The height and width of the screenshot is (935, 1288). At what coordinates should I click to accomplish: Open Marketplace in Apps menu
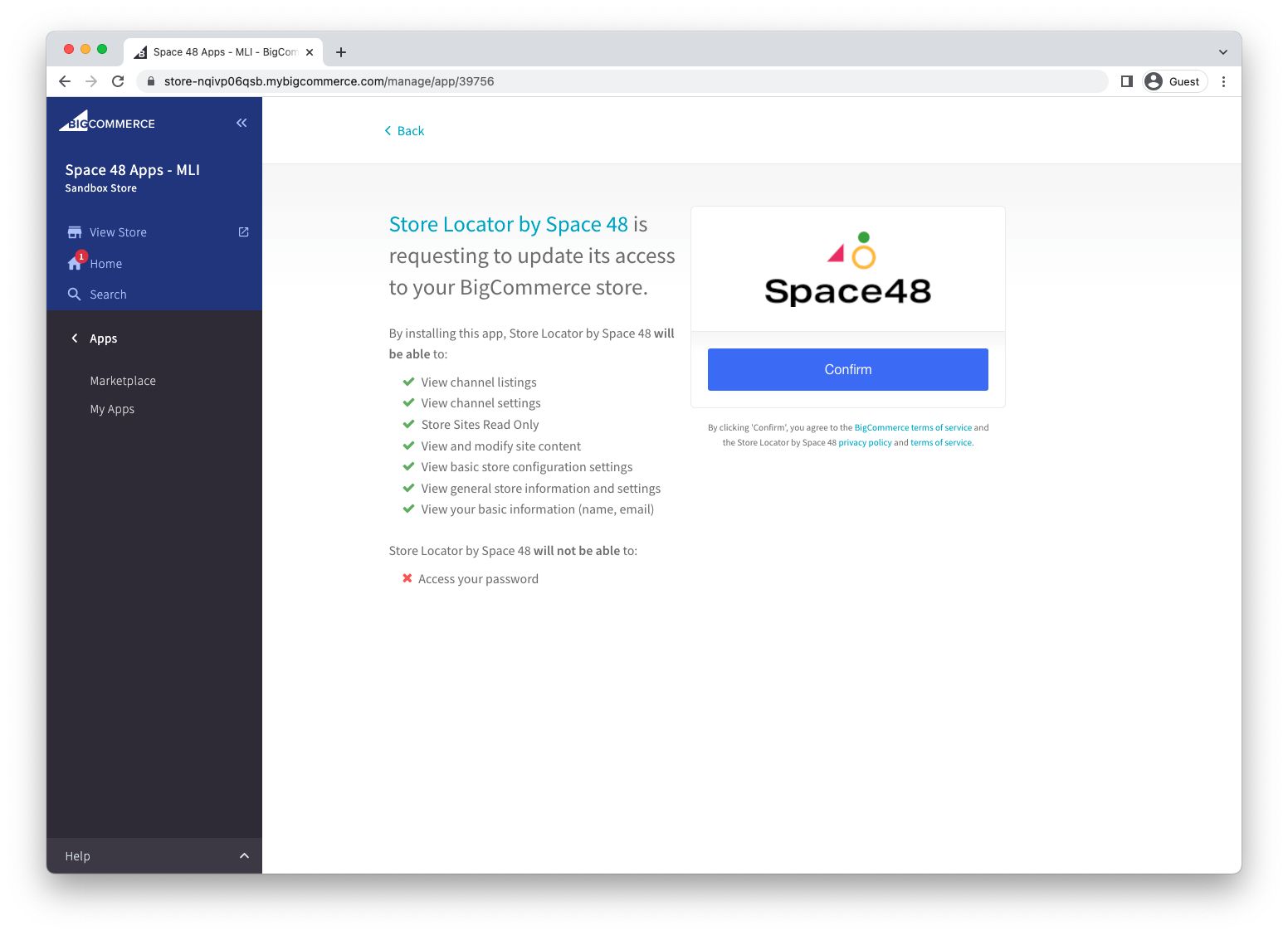[x=123, y=381]
